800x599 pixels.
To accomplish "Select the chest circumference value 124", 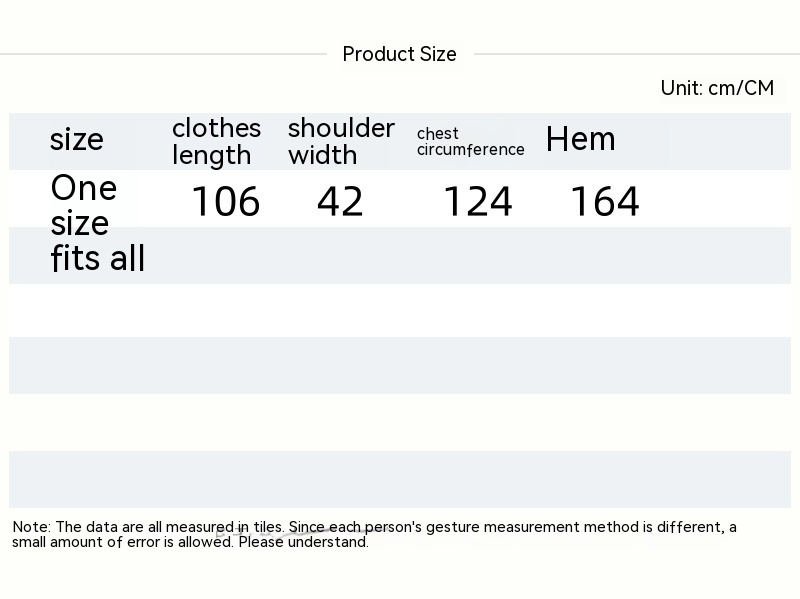I will click(x=477, y=202).
